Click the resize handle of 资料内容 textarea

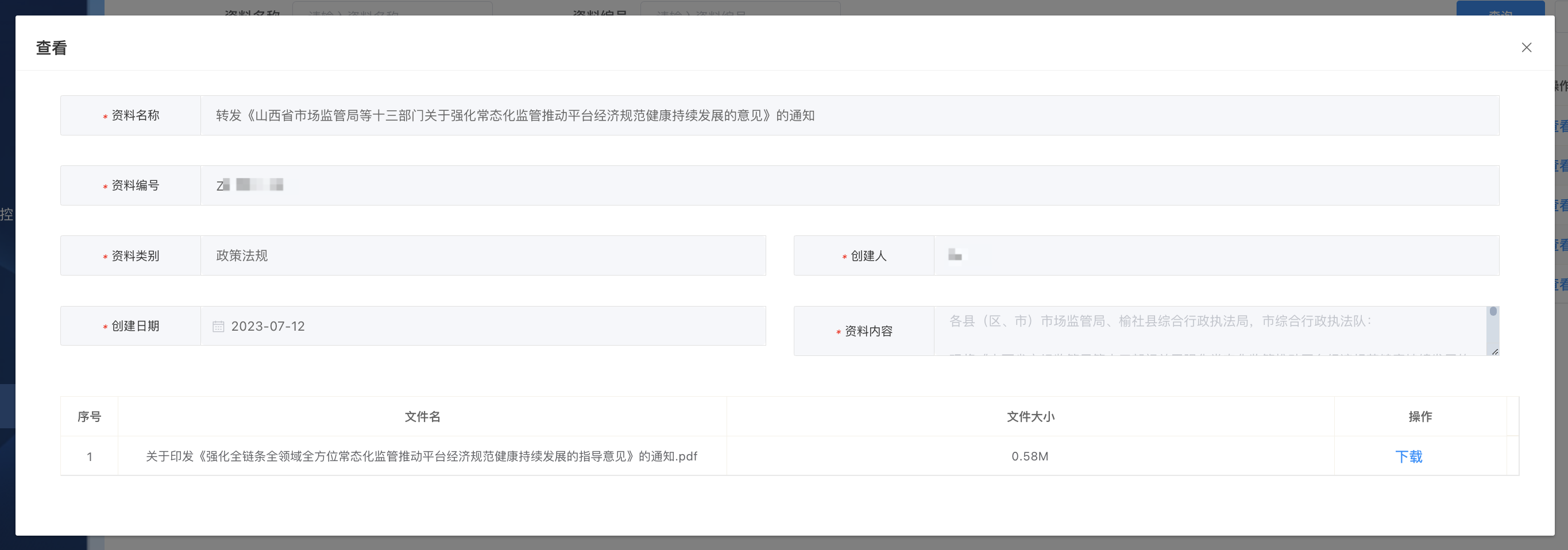[x=1494, y=352]
